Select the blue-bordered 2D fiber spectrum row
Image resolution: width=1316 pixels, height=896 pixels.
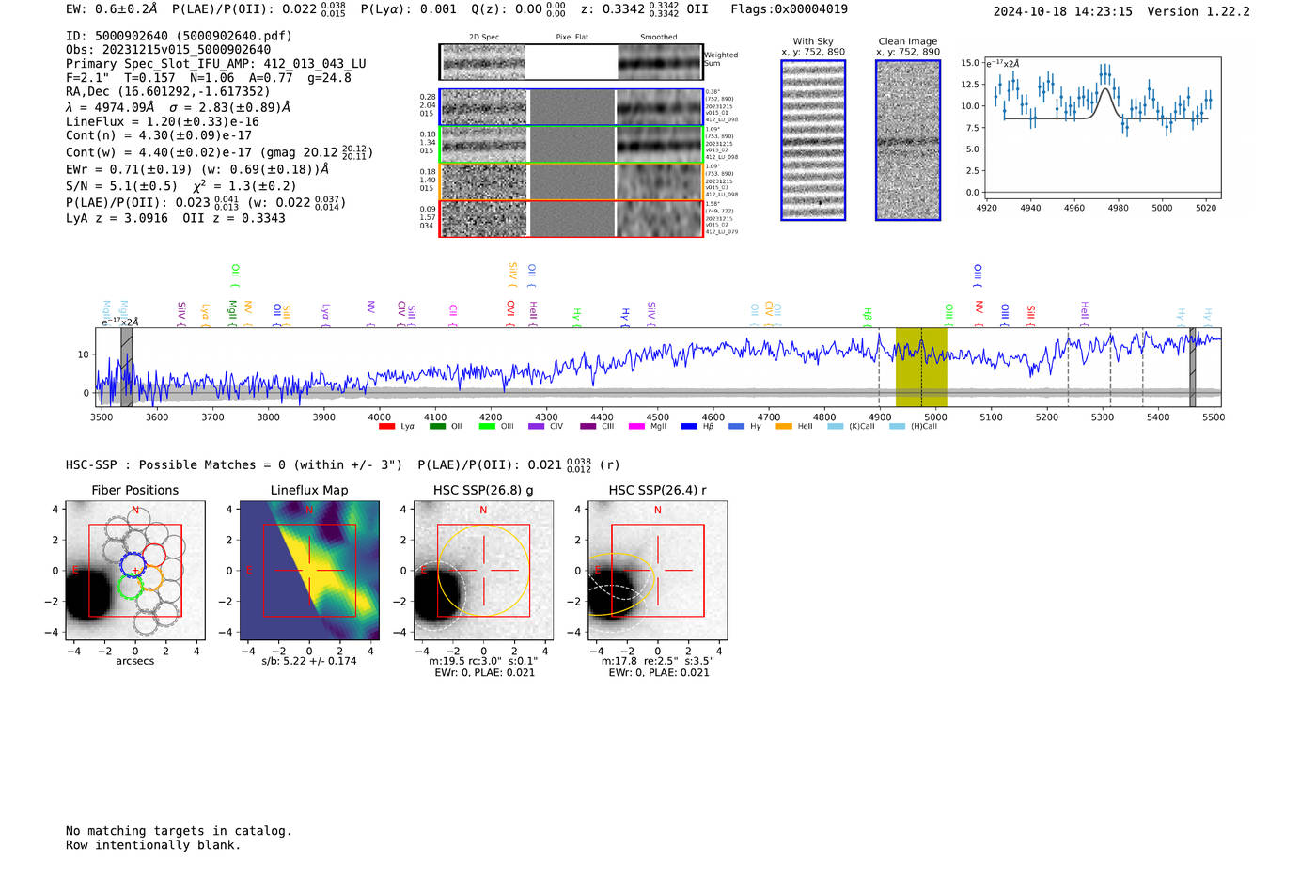[572, 107]
